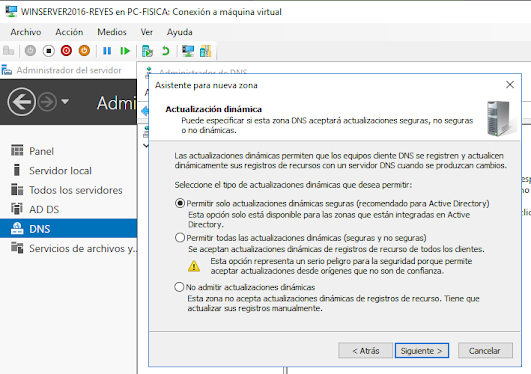Click the Servicios de archivos icon

(x=17, y=248)
